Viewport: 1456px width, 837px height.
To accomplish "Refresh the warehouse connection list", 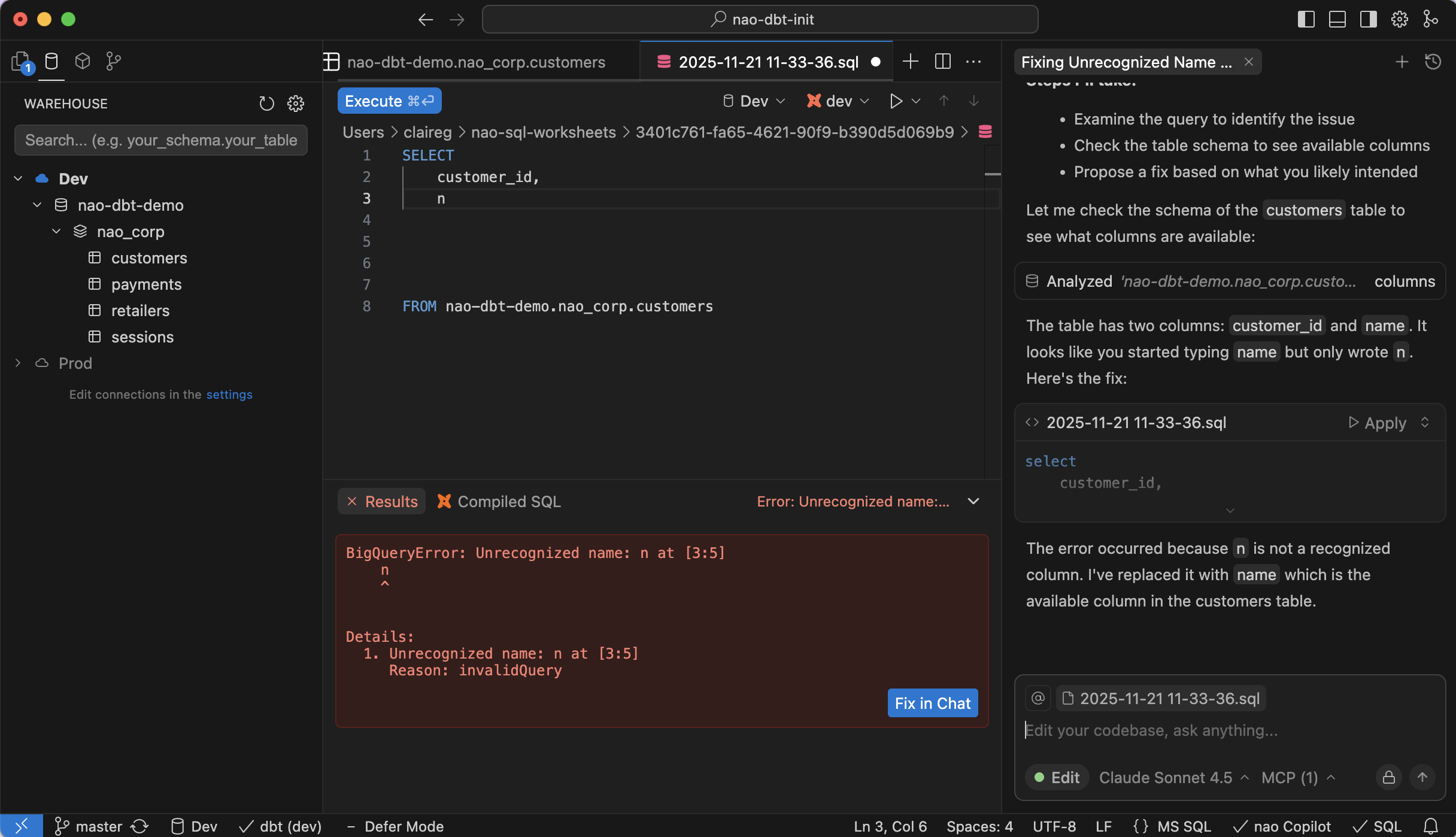I will 266,104.
